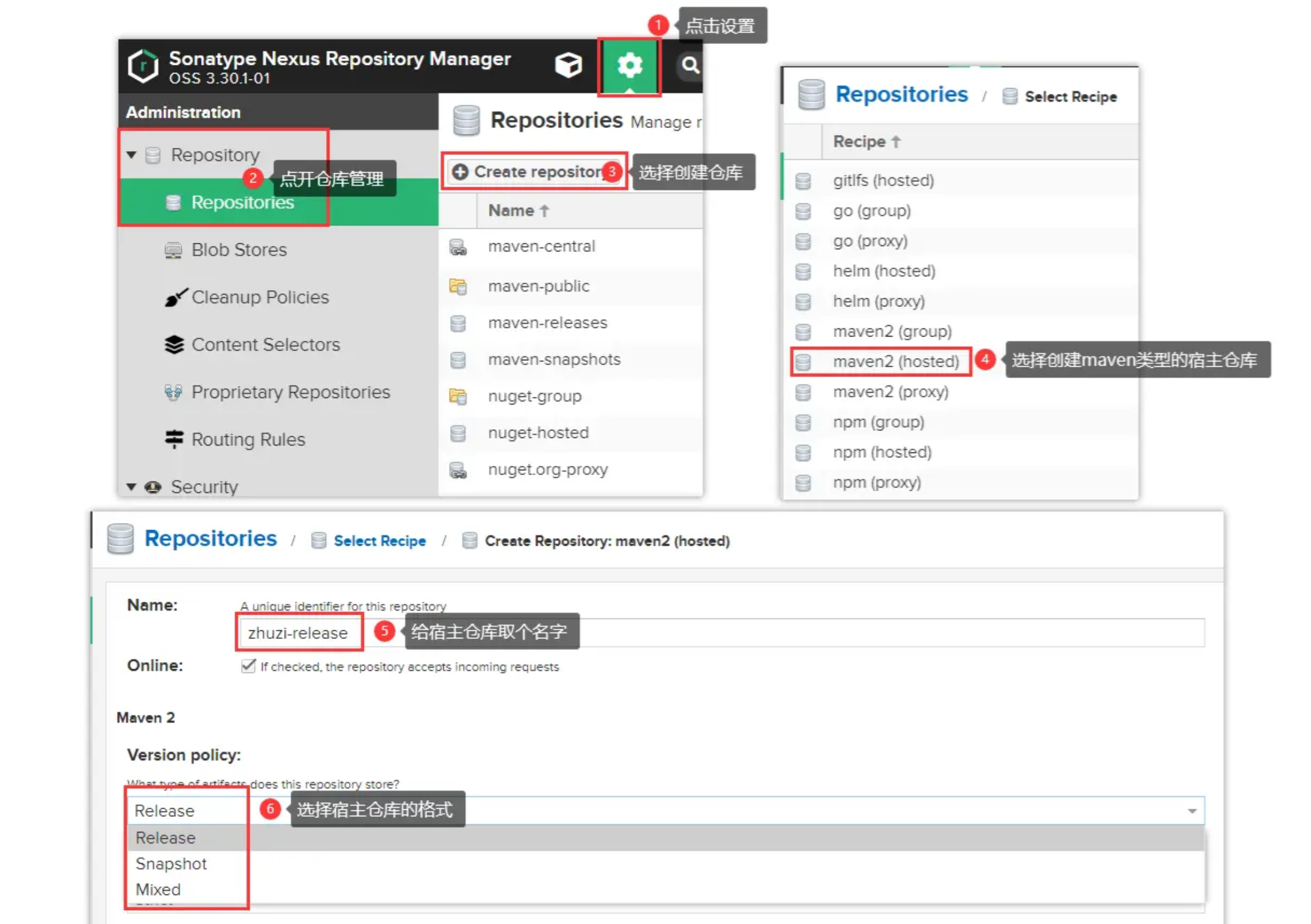Collapse the Repository tree node arrow
Screen dimensions: 1311x924
tap(132, 155)
